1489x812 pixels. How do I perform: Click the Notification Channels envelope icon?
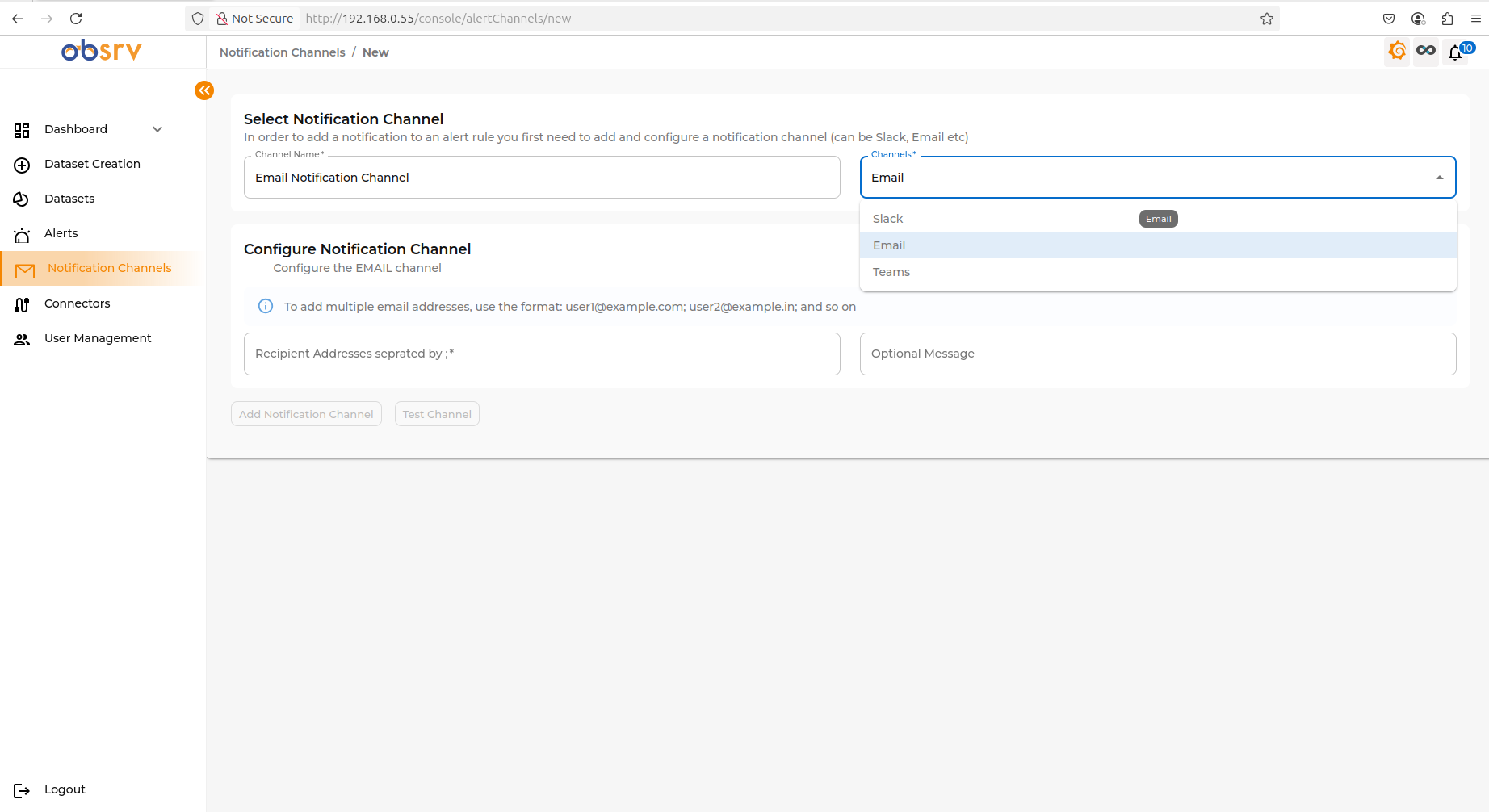25,270
